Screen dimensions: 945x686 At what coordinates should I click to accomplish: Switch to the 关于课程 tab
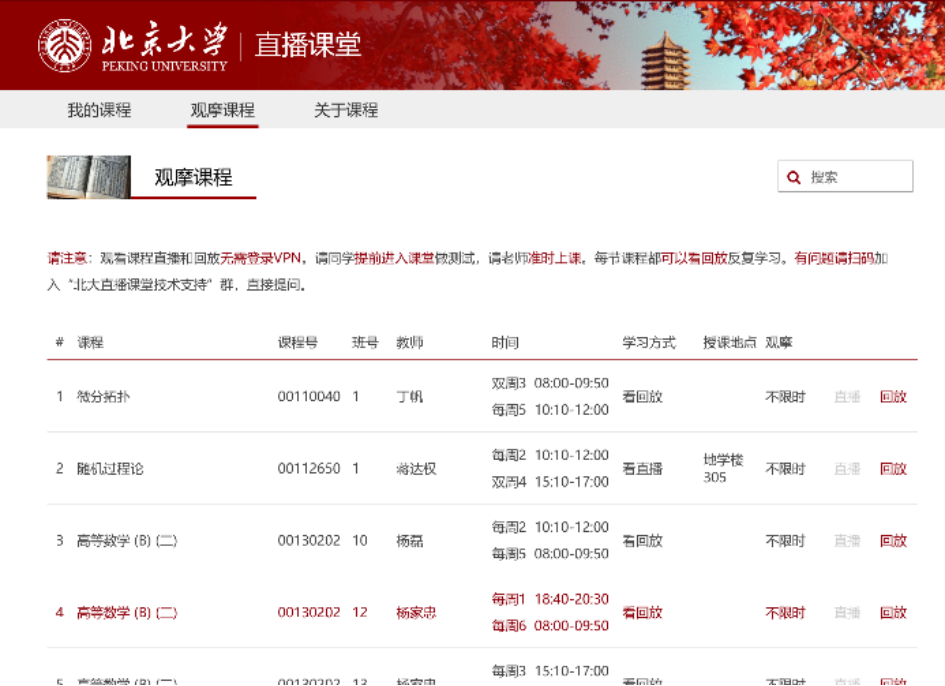(346, 110)
